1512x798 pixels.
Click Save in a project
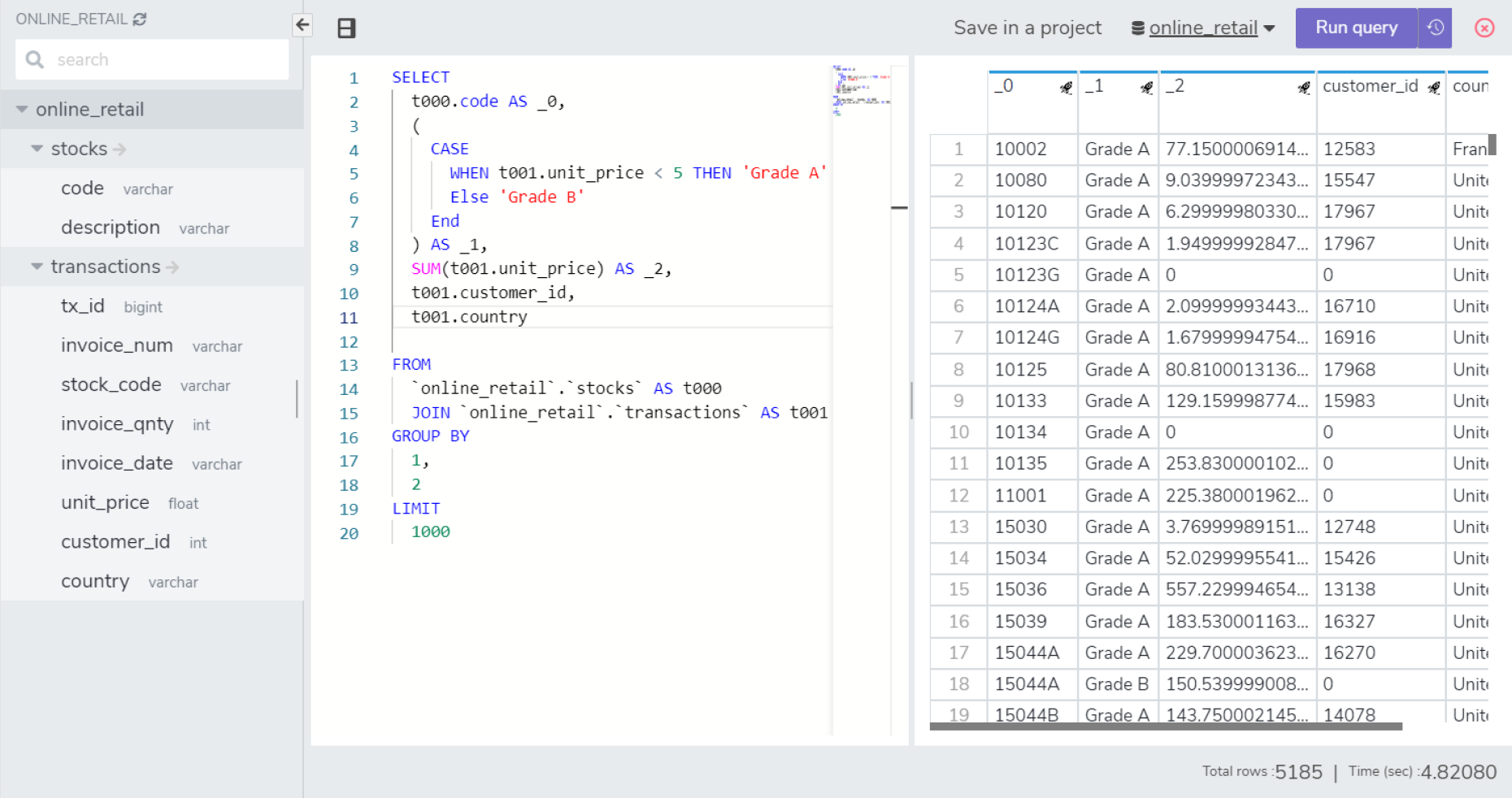[1028, 28]
